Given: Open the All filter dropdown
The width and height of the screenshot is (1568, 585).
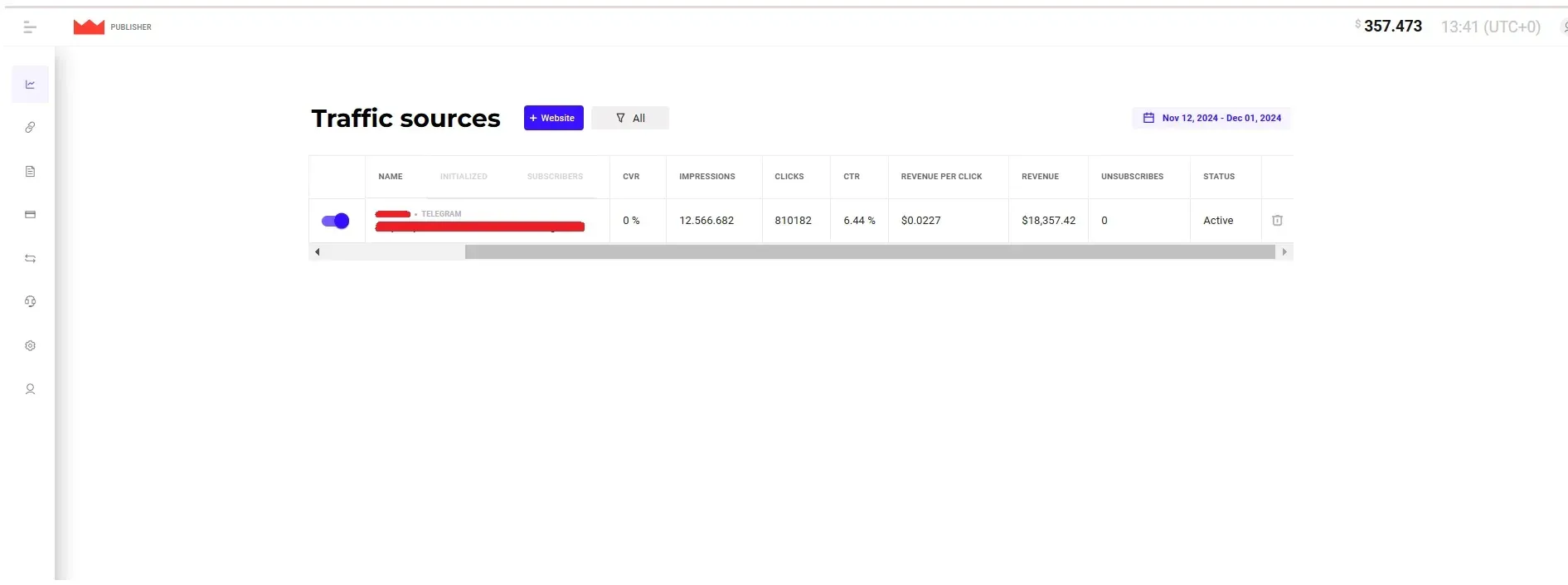Looking at the screenshot, I should click(630, 119).
